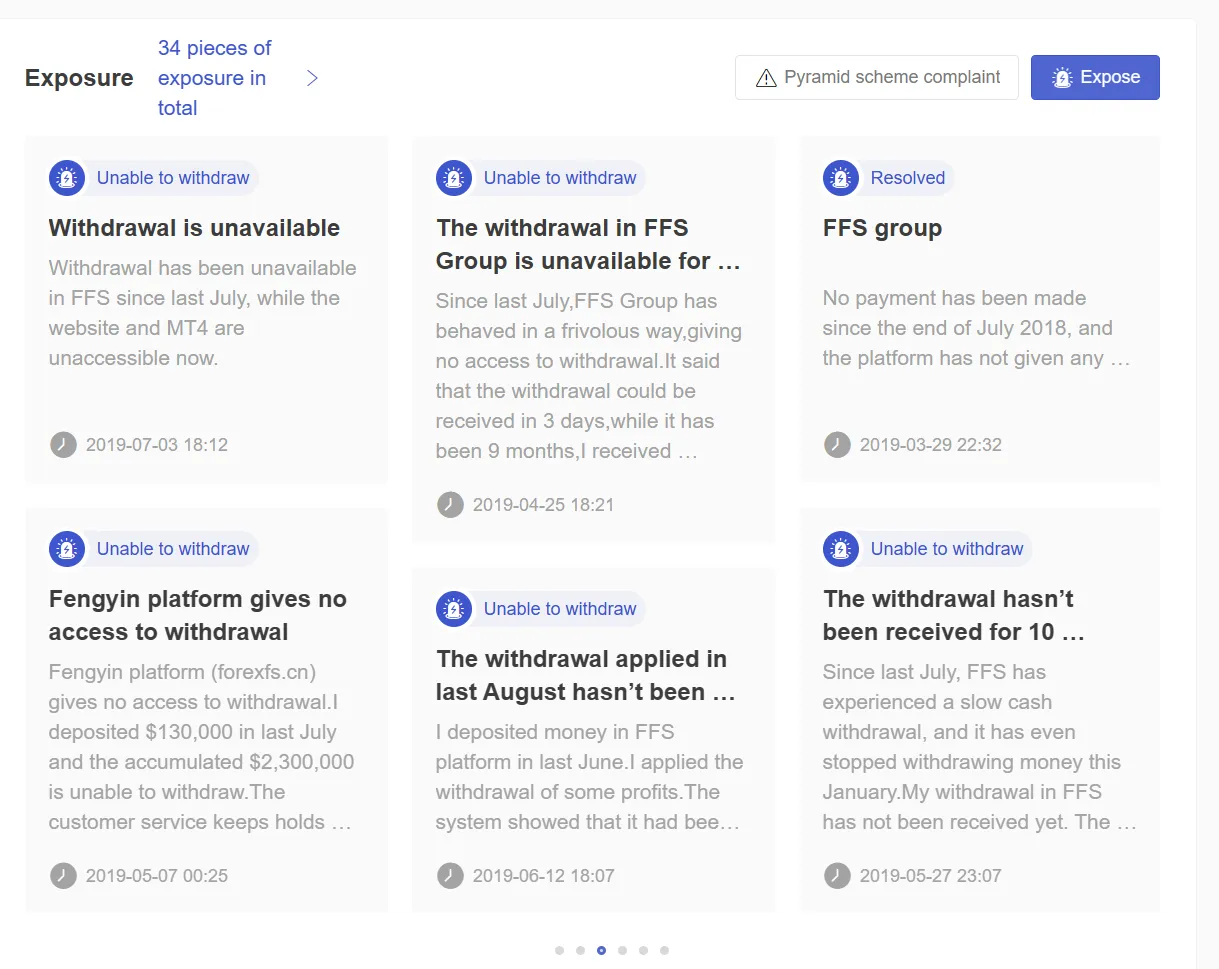Viewport: 1219px width, 969px height.
Task: Click the siren icon on the 'Fengyin platform' card
Action: (x=67, y=549)
